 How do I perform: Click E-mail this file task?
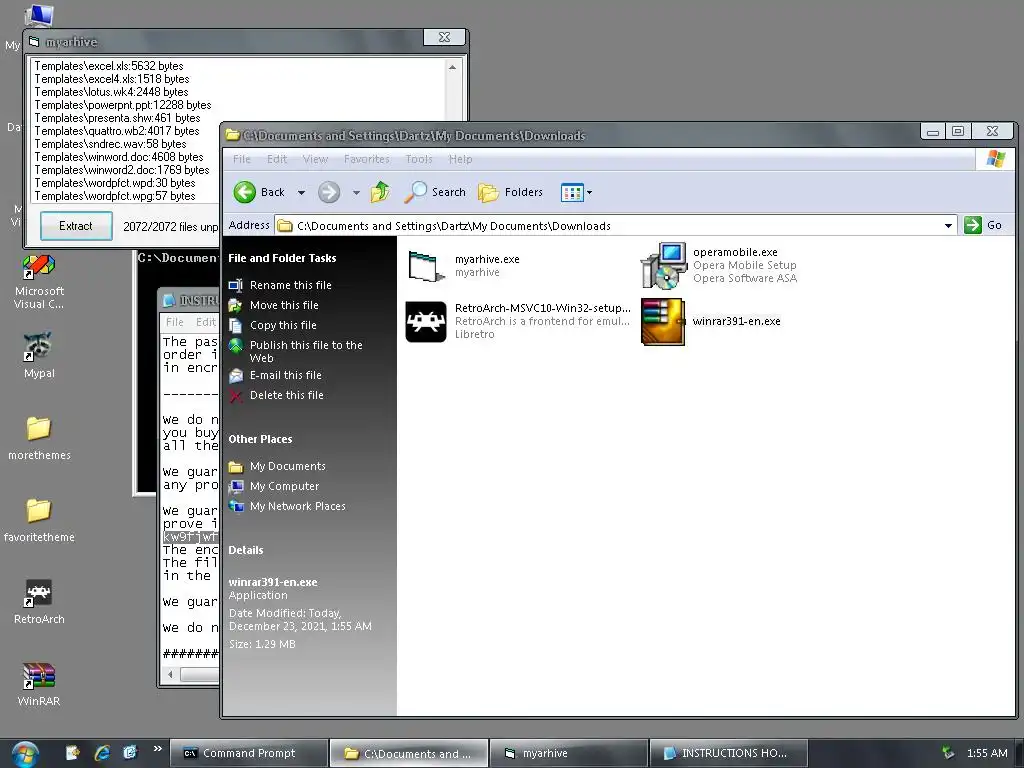285,375
